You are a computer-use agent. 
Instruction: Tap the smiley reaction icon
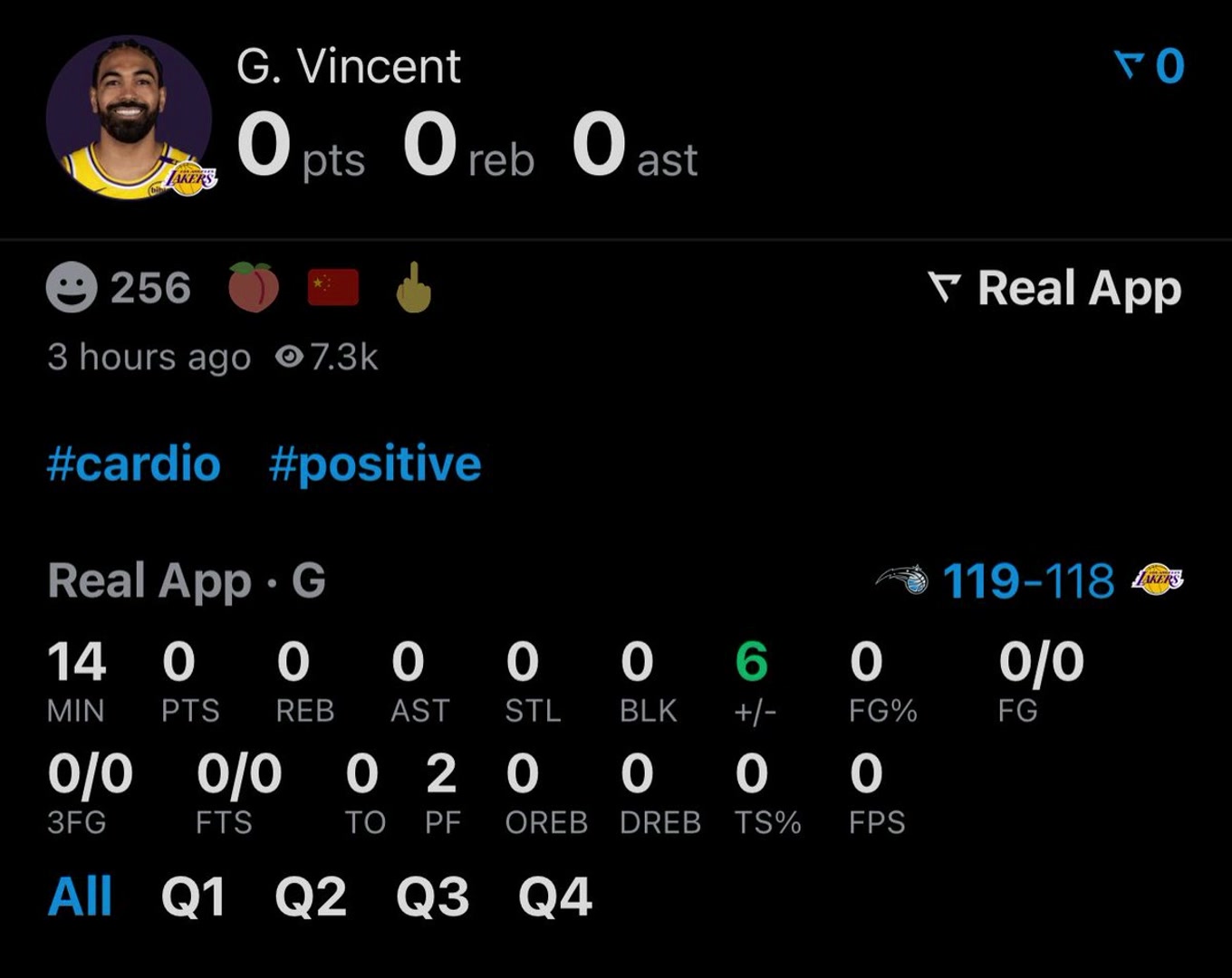click(x=71, y=288)
